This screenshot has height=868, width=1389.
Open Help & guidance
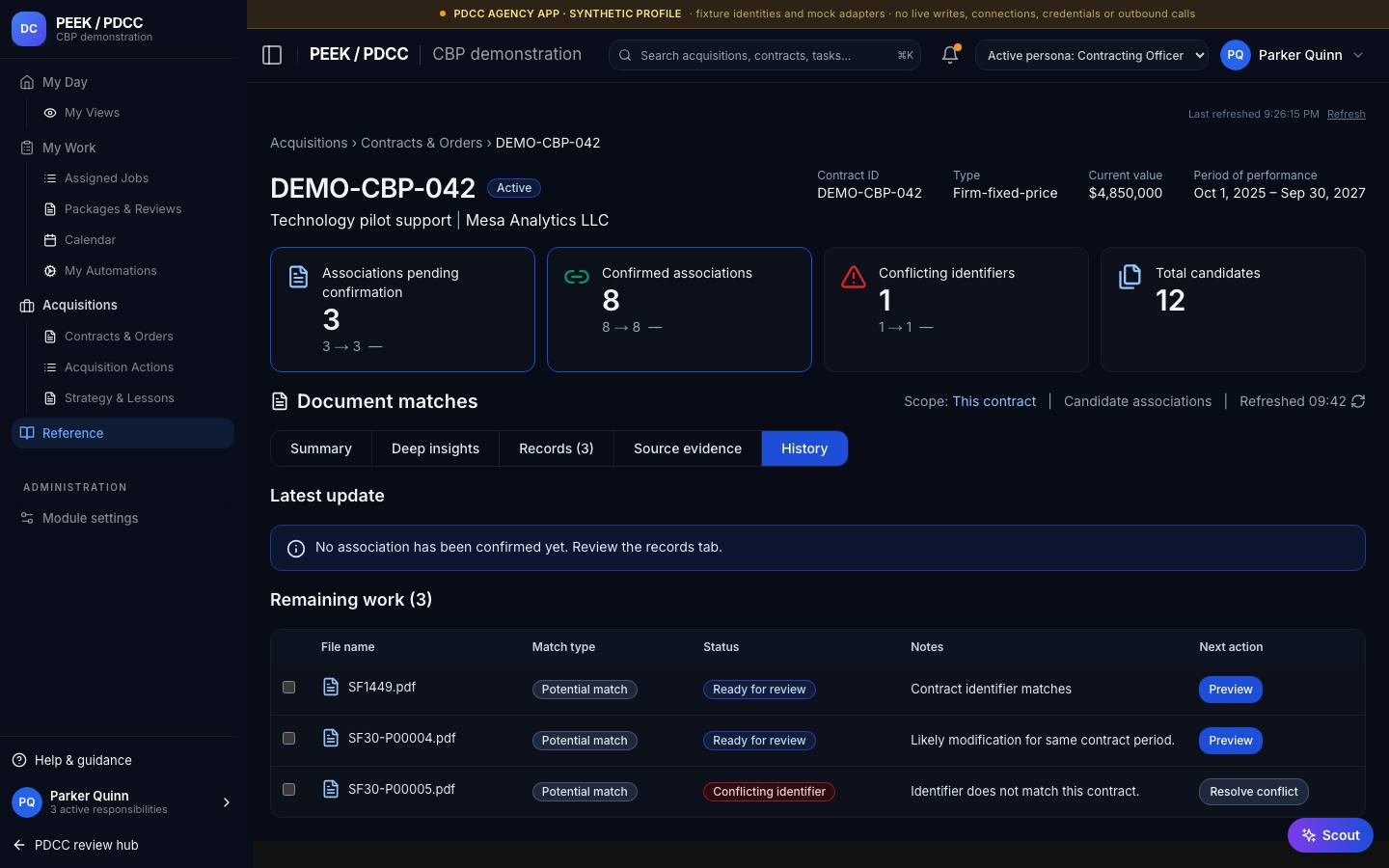83,760
